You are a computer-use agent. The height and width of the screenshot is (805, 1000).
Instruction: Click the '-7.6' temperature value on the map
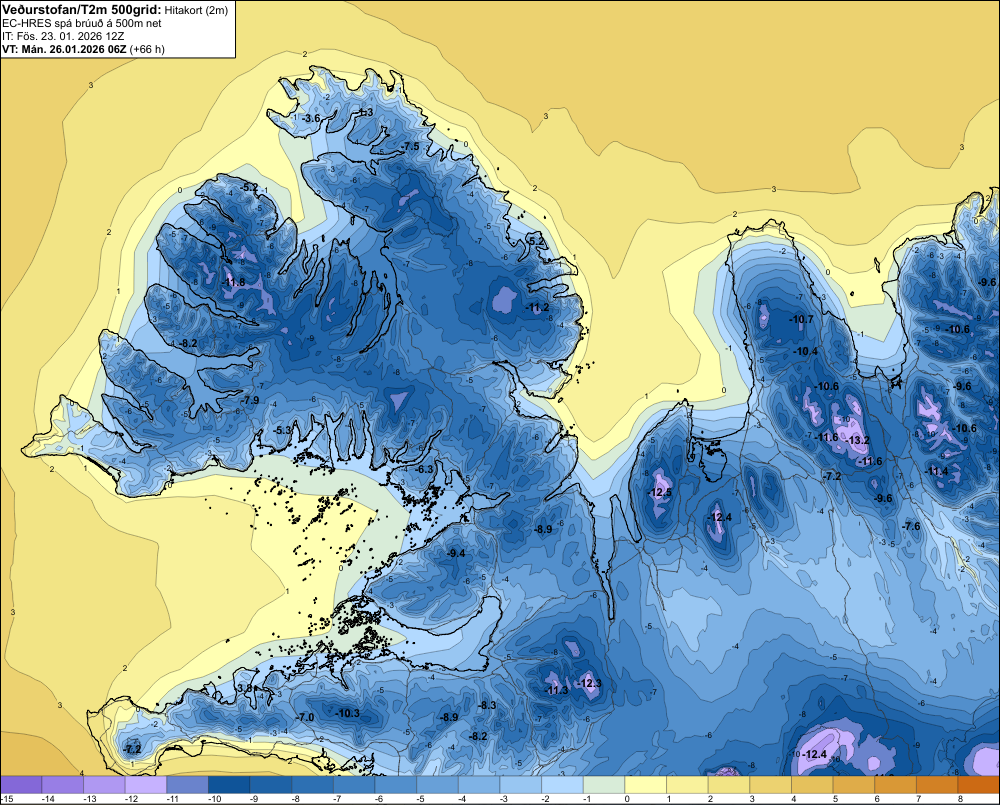pyautogui.click(x=912, y=526)
